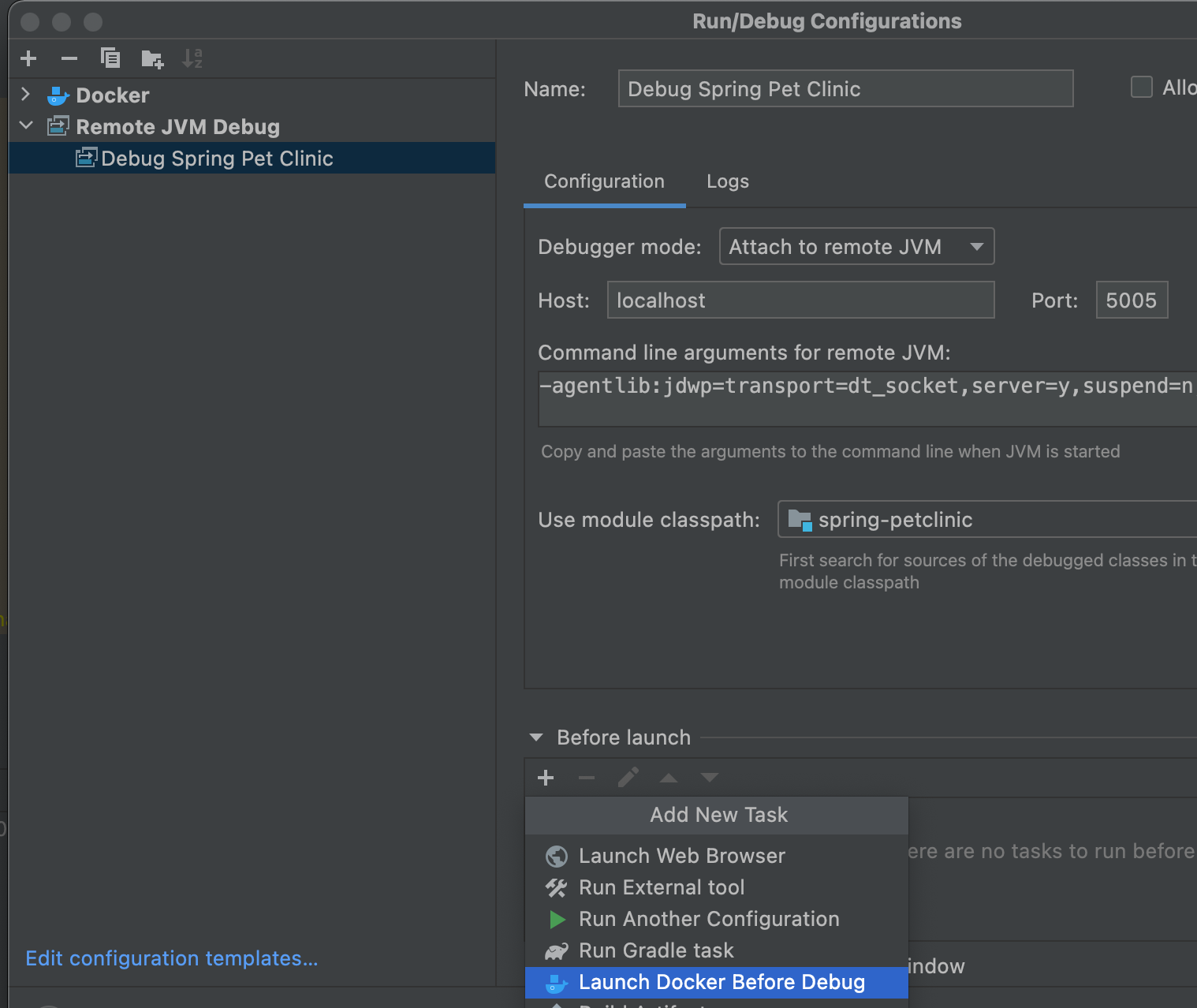1197x1008 pixels.
Task: Toggle the Allow checkbox next to Name
Action: point(1141,88)
